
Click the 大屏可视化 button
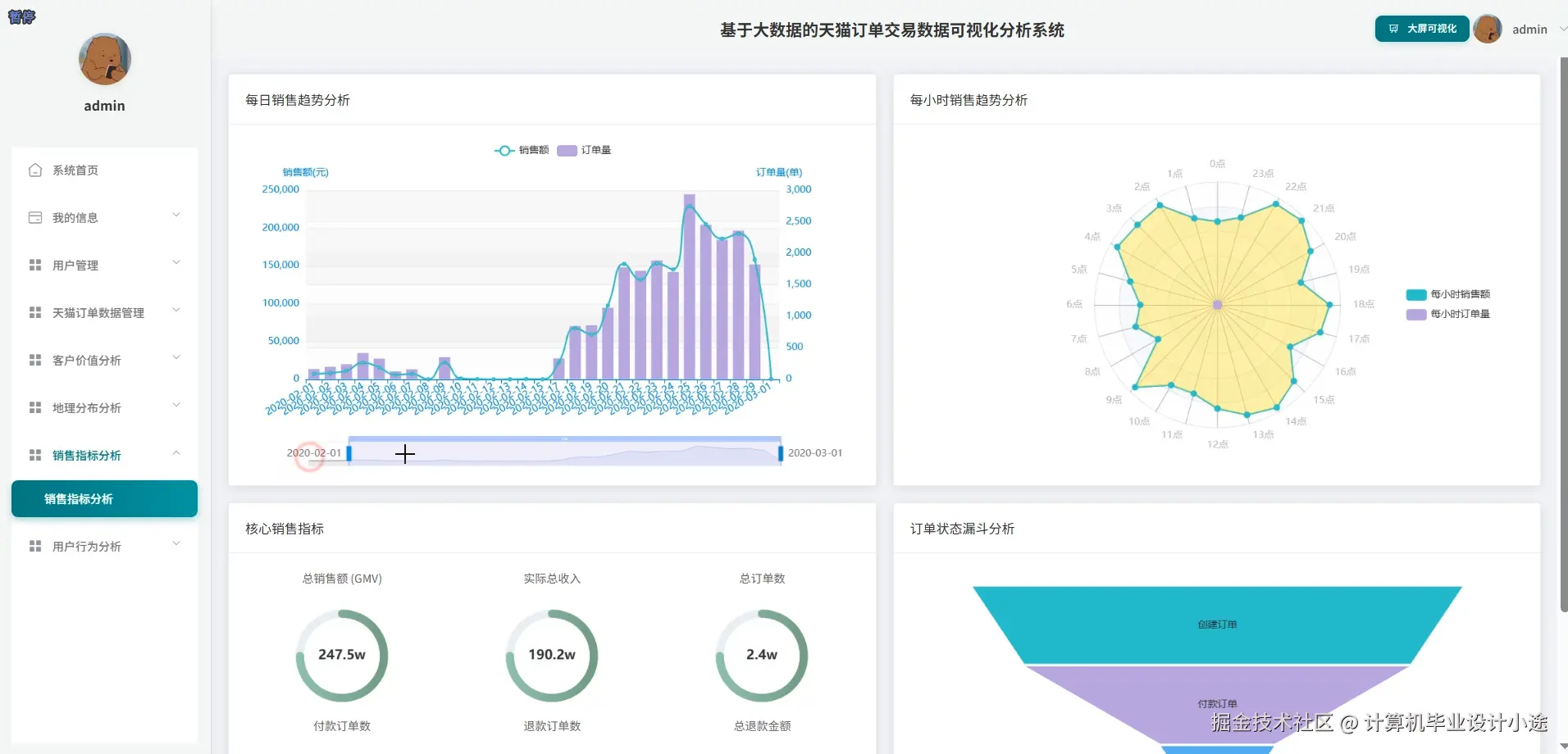1422,29
